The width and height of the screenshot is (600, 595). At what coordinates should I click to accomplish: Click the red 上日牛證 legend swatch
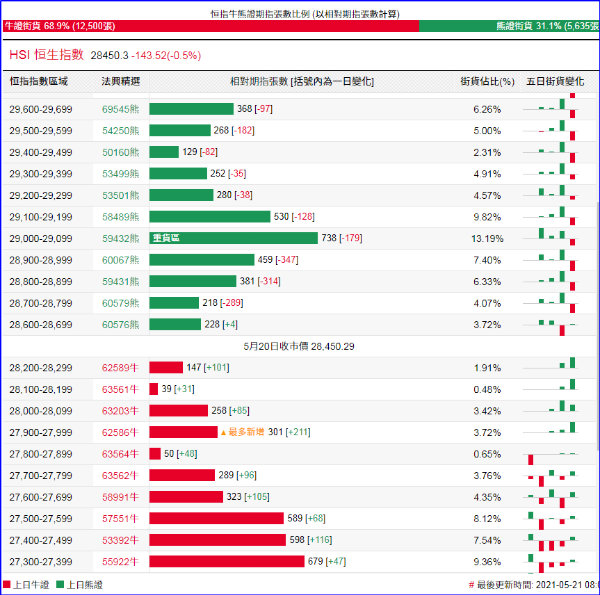click(x=7, y=584)
